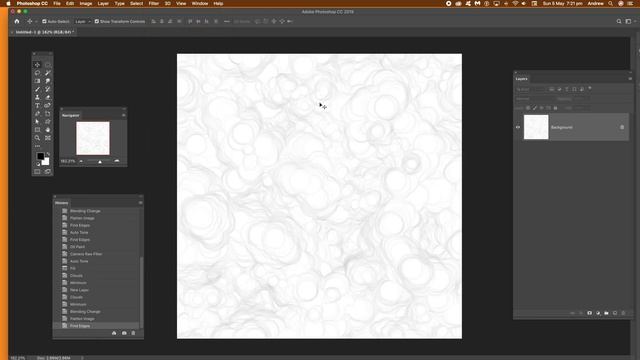Select the Lasso tool
The width and height of the screenshot is (640, 360).
(x=37, y=73)
